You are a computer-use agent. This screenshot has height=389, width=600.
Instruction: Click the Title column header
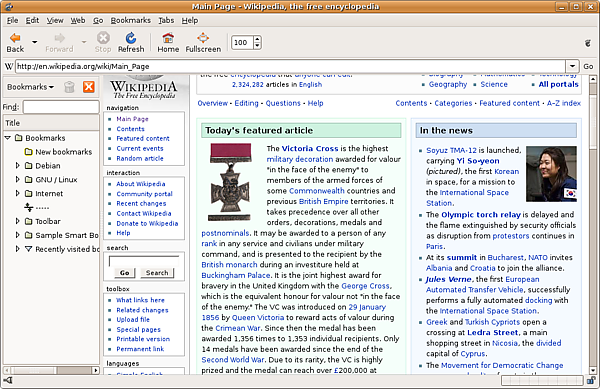pos(51,123)
